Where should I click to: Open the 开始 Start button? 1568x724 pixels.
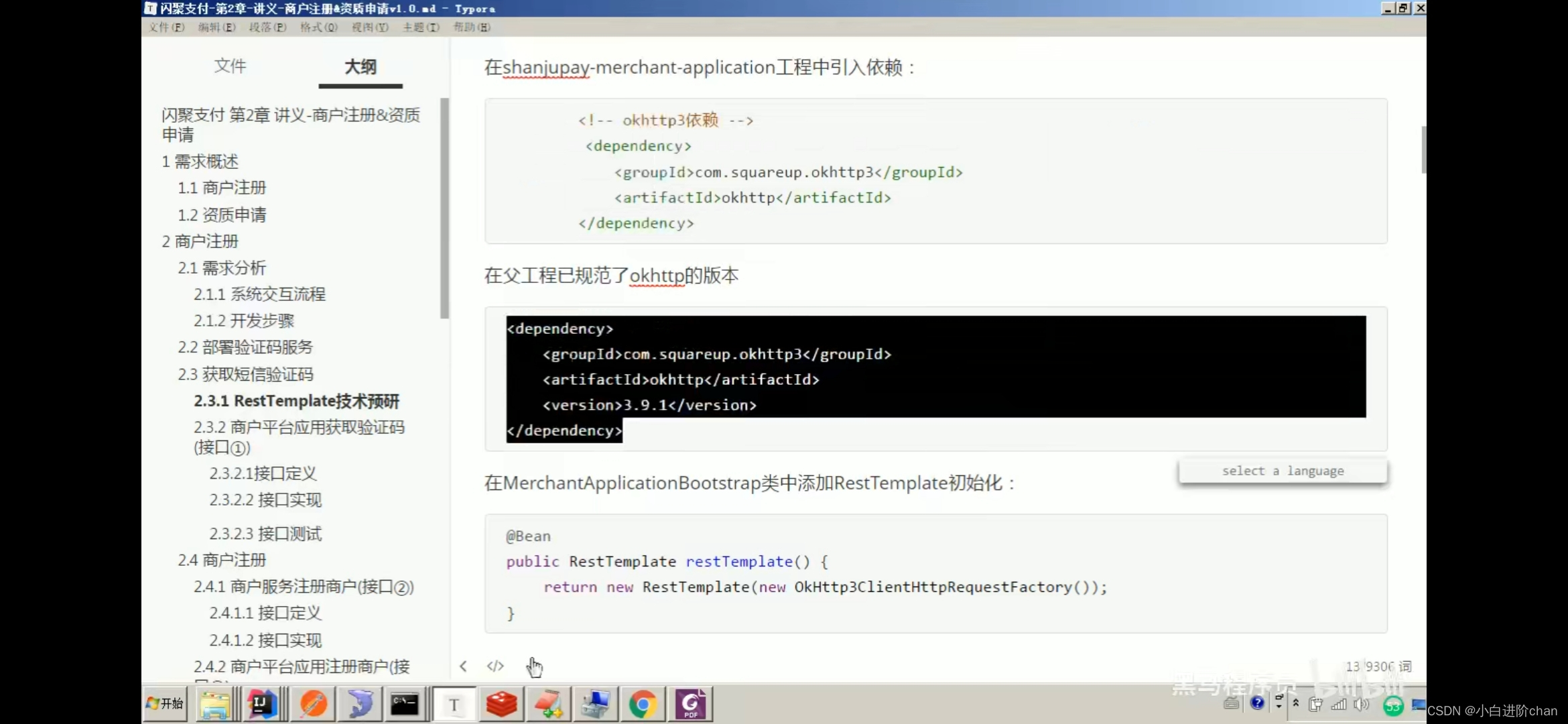(165, 704)
